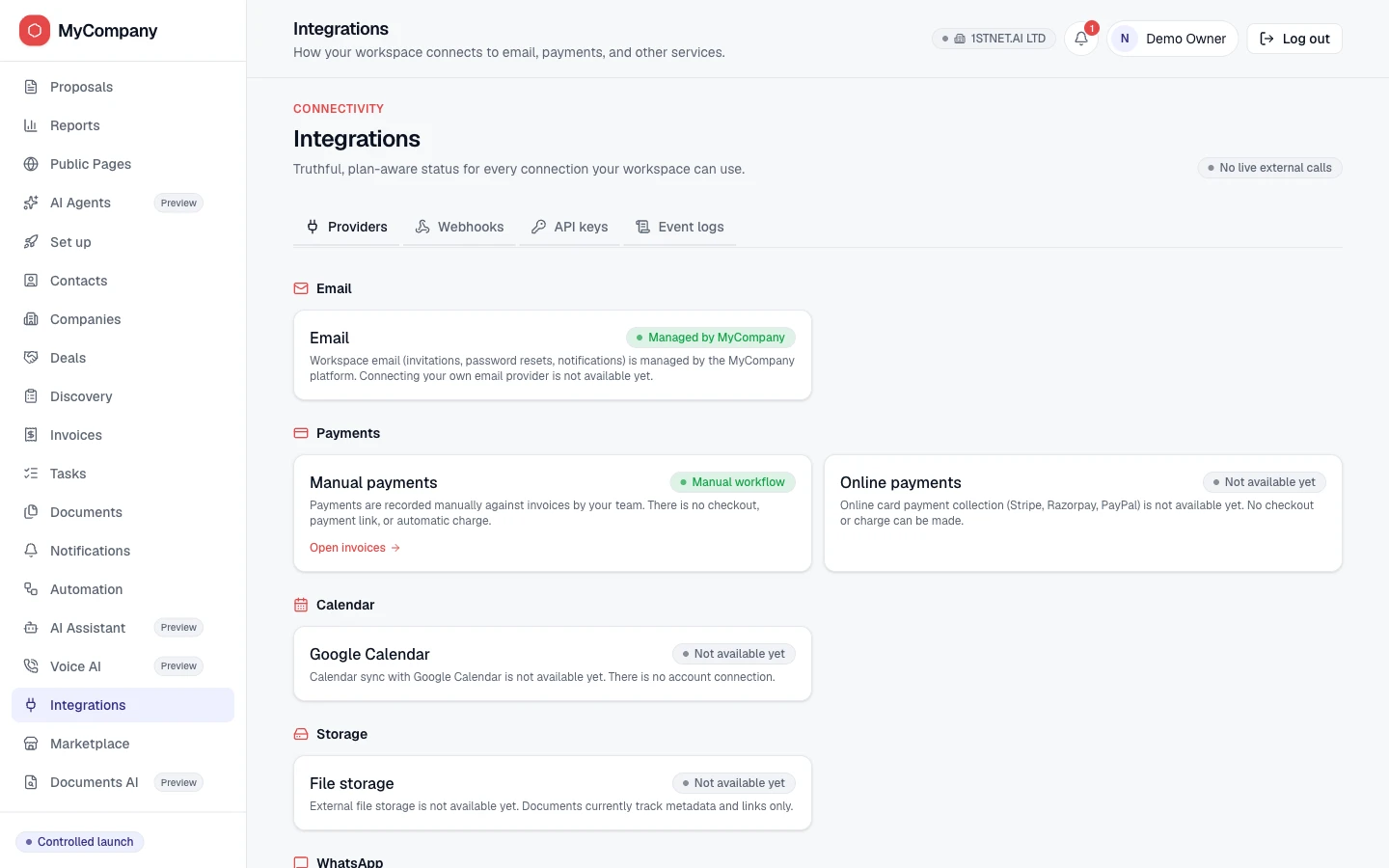Screen dimensions: 1389x868
Task: Click the Set up rocket icon
Action: click(31, 242)
